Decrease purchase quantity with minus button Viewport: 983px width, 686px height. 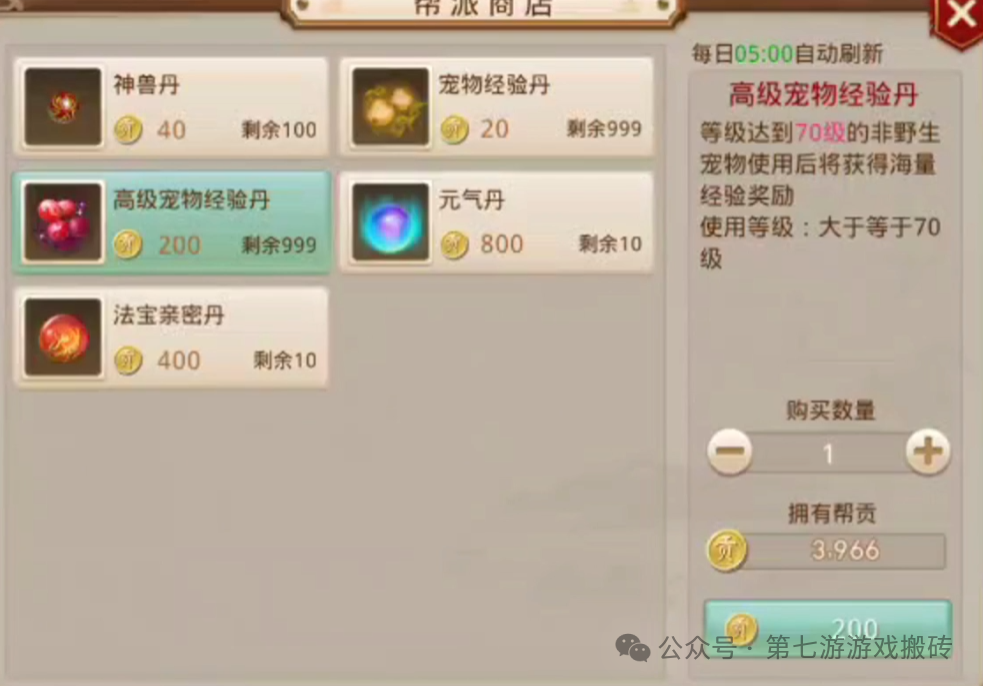tap(730, 451)
